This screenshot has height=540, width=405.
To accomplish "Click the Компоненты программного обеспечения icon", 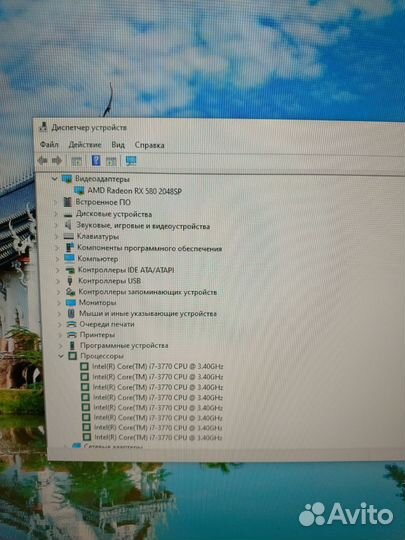I will click(70, 248).
